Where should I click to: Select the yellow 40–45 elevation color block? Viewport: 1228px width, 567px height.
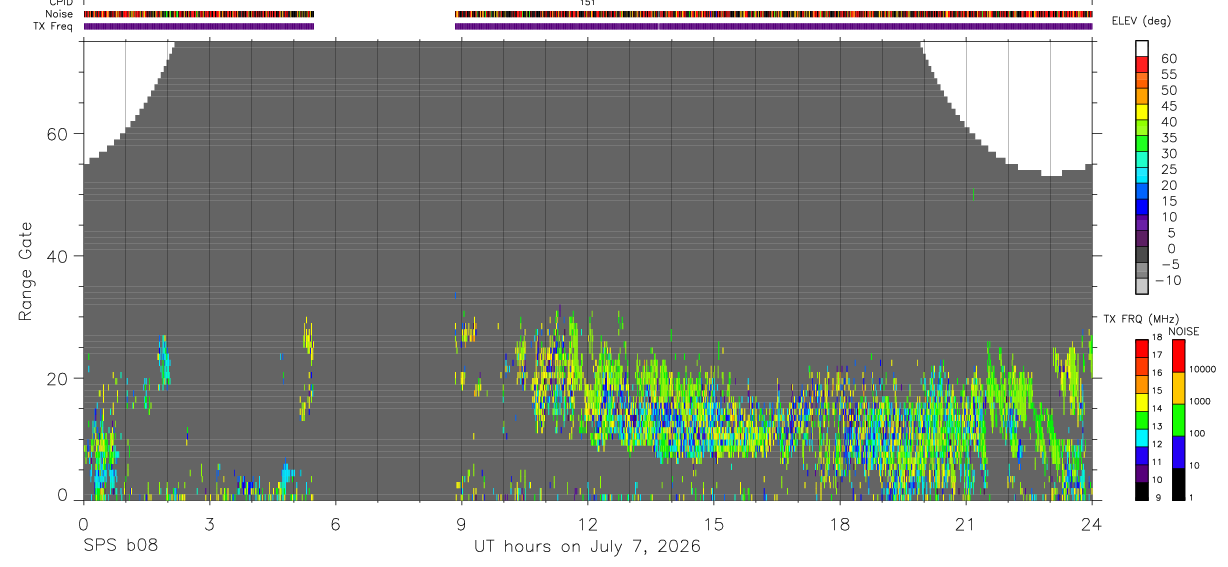click(x=1142, y=112)
